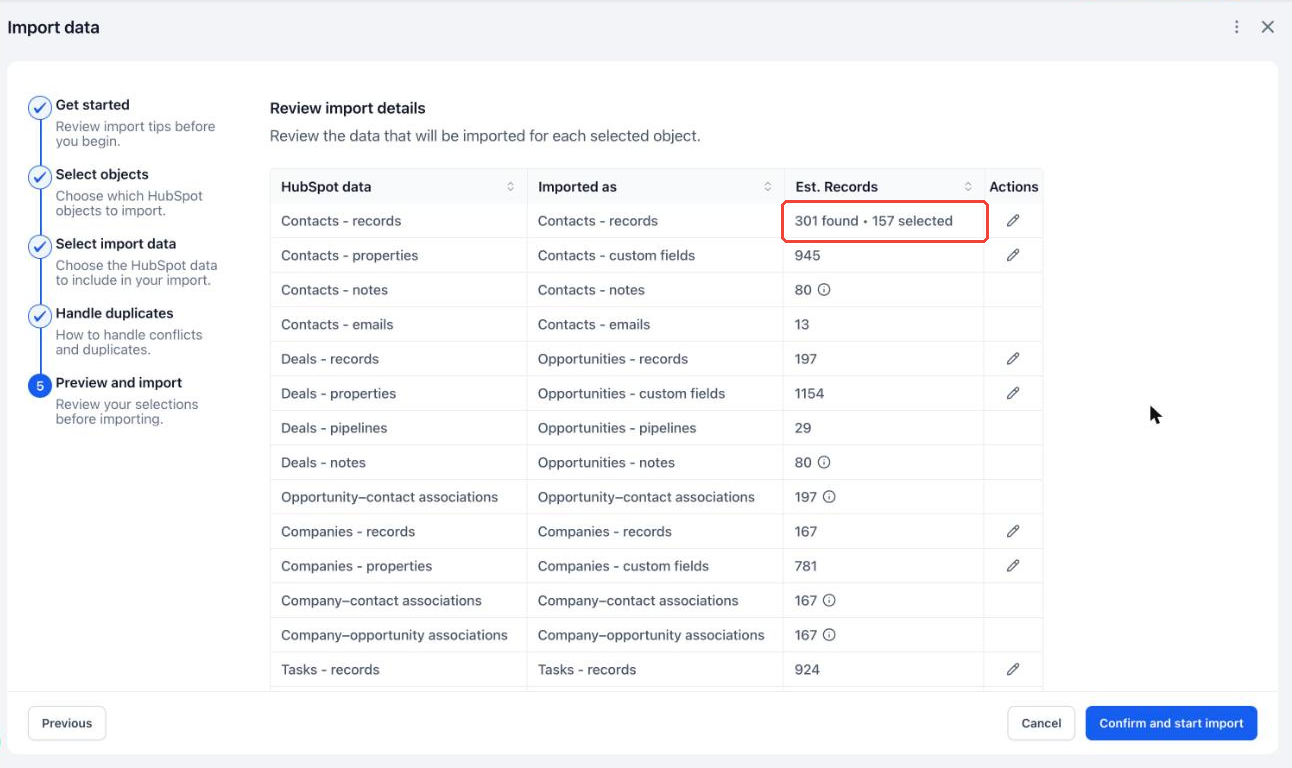Go to the Select objects step
Image resolution: width=1292 pixels, height=768 pixels.
[102, 174]
